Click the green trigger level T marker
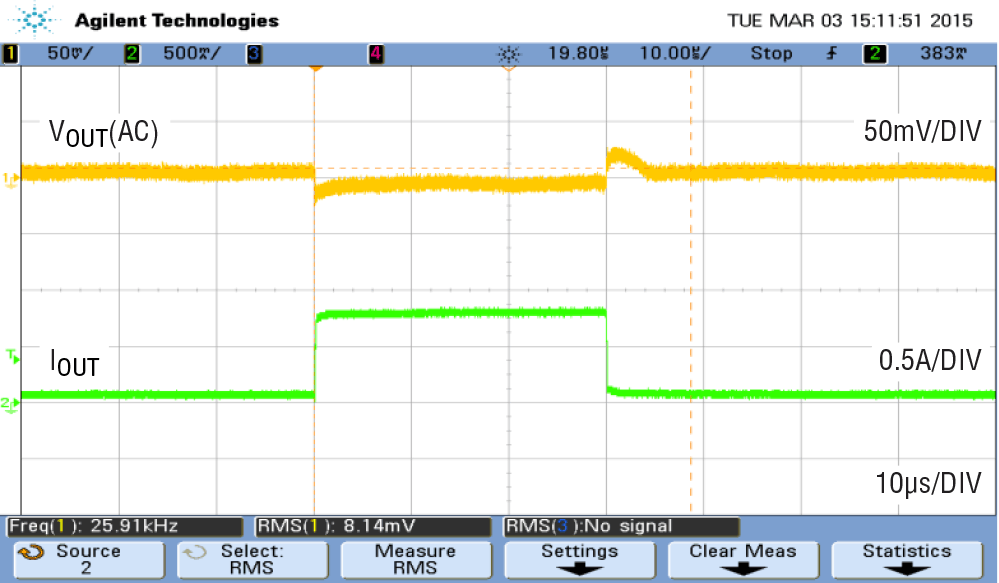Viewport: 999px width, 583px height. point(12,356)
